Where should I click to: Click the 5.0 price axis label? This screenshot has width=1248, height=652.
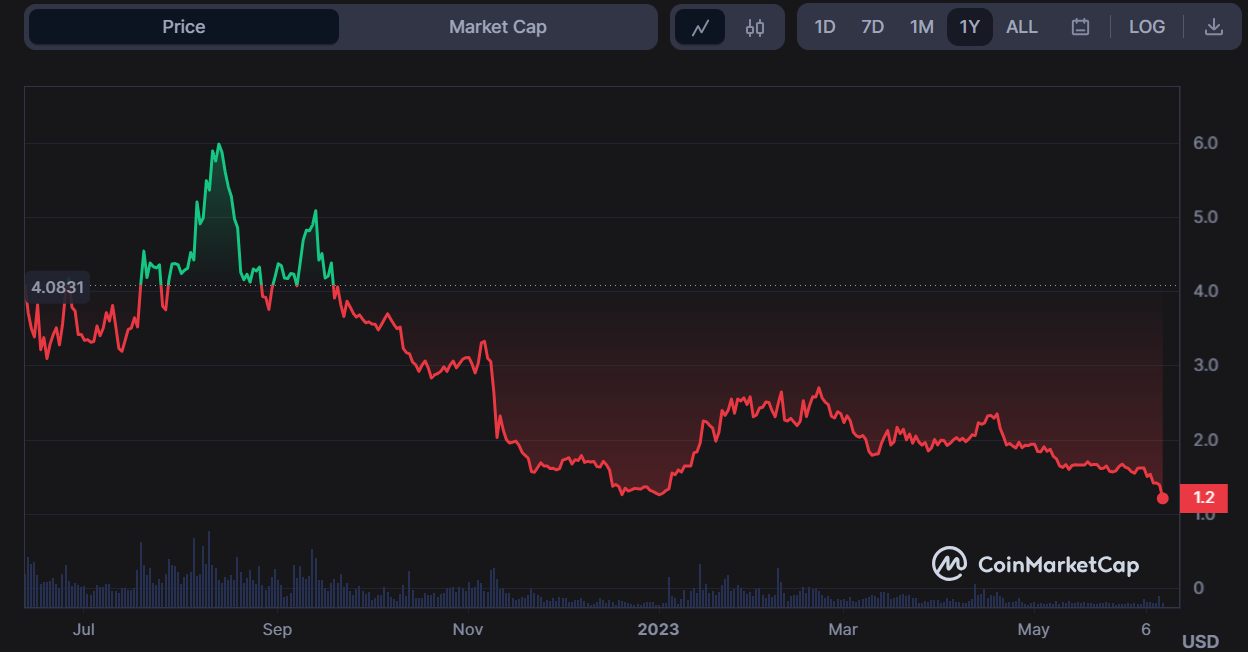tap(1205, 217)
